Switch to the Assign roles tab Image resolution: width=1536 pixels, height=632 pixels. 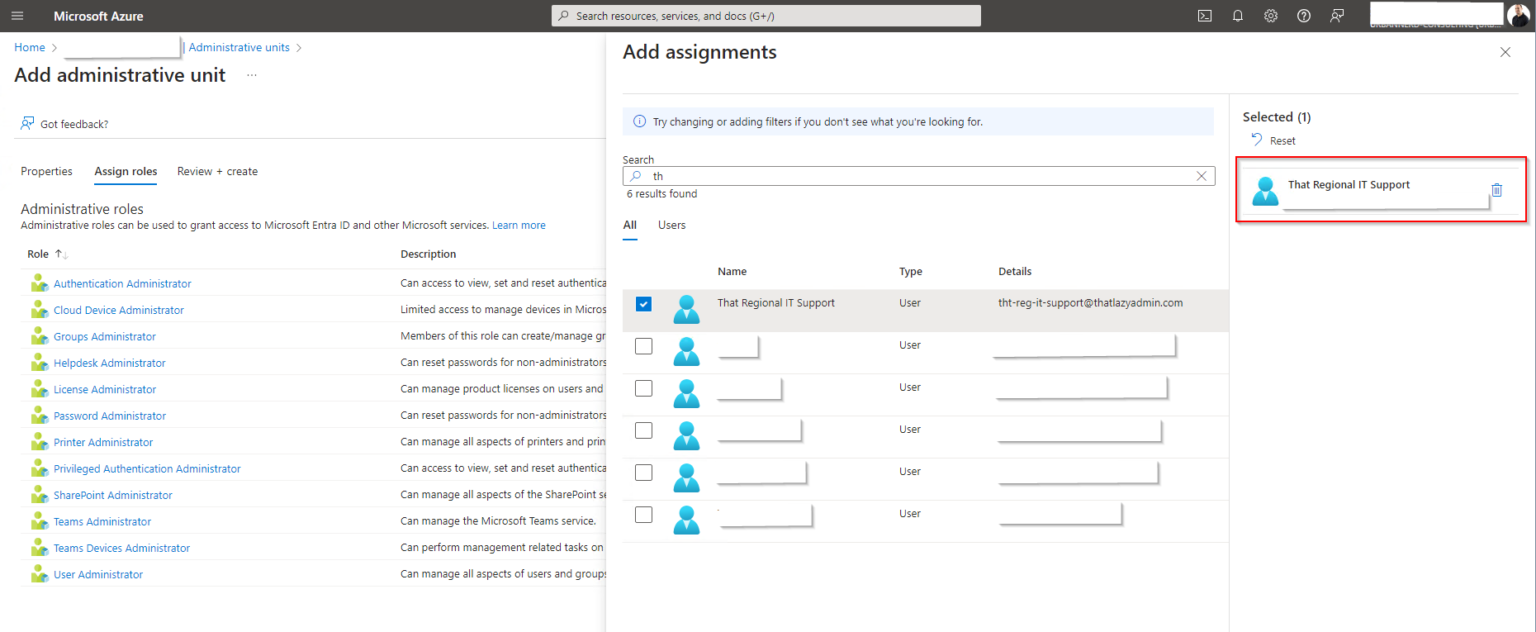[x=126, y=171]
